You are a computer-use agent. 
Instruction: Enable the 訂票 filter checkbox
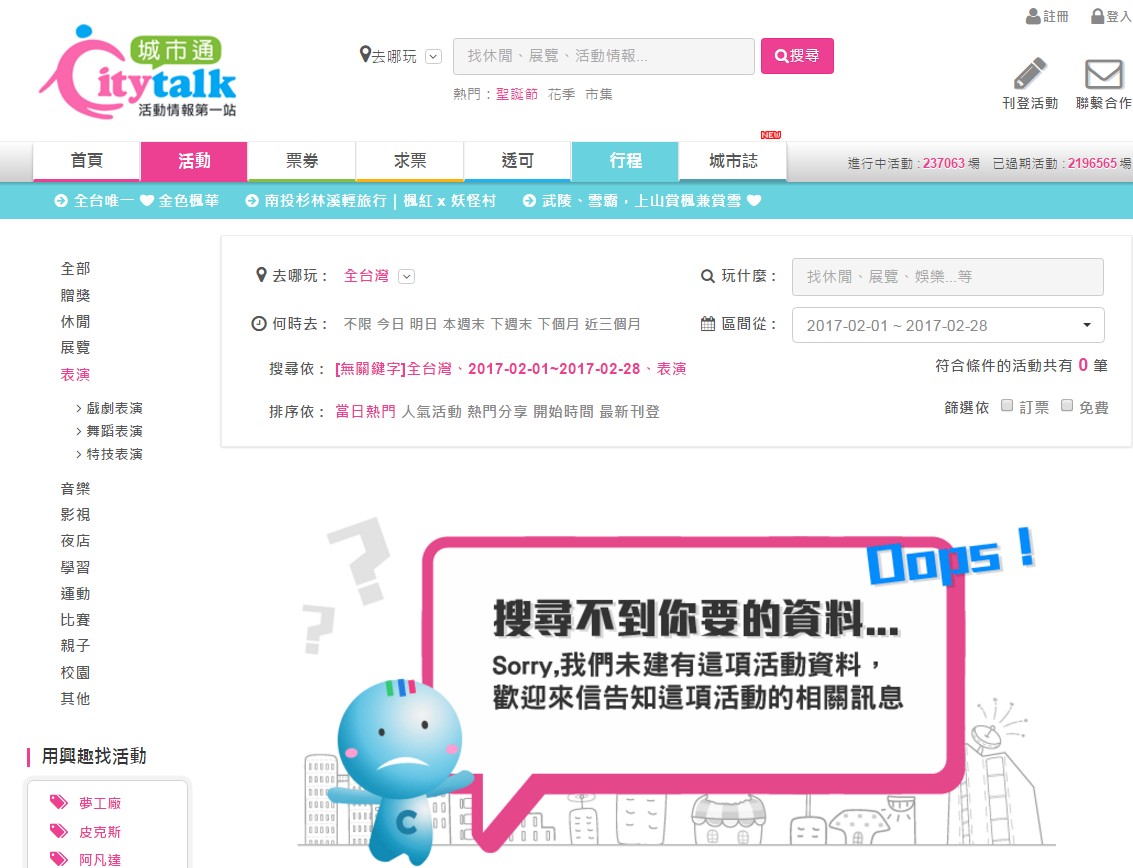pos(1008,406)
